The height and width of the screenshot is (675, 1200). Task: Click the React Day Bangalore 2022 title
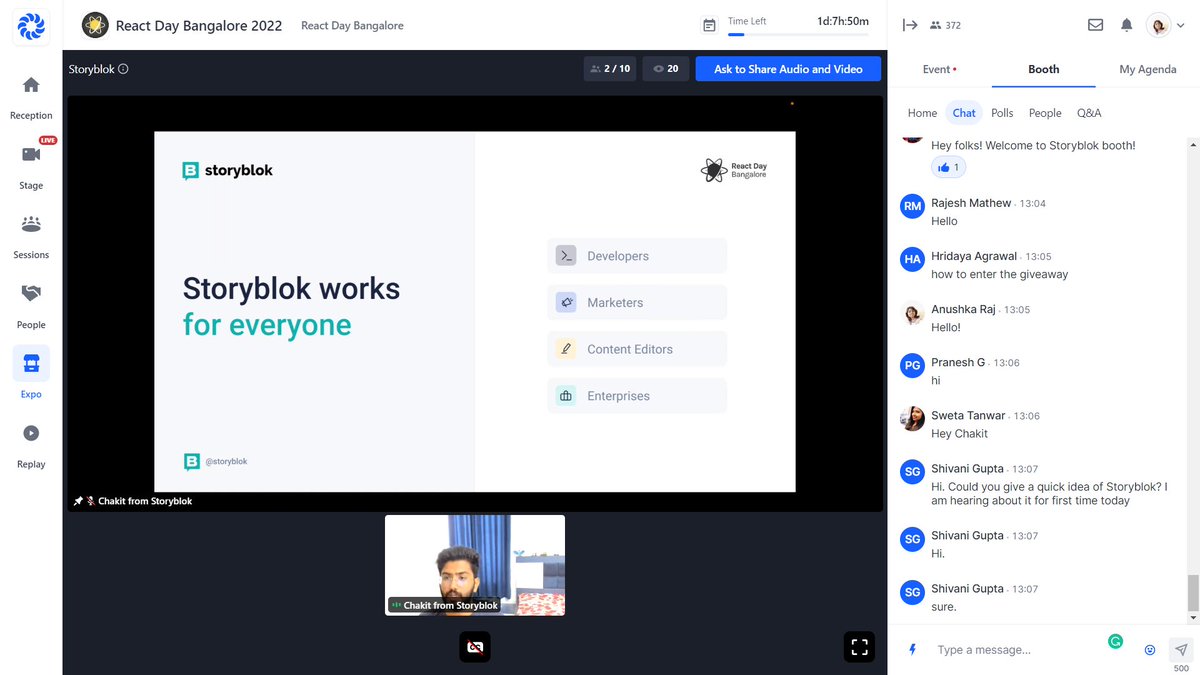[x=199, y=26]
